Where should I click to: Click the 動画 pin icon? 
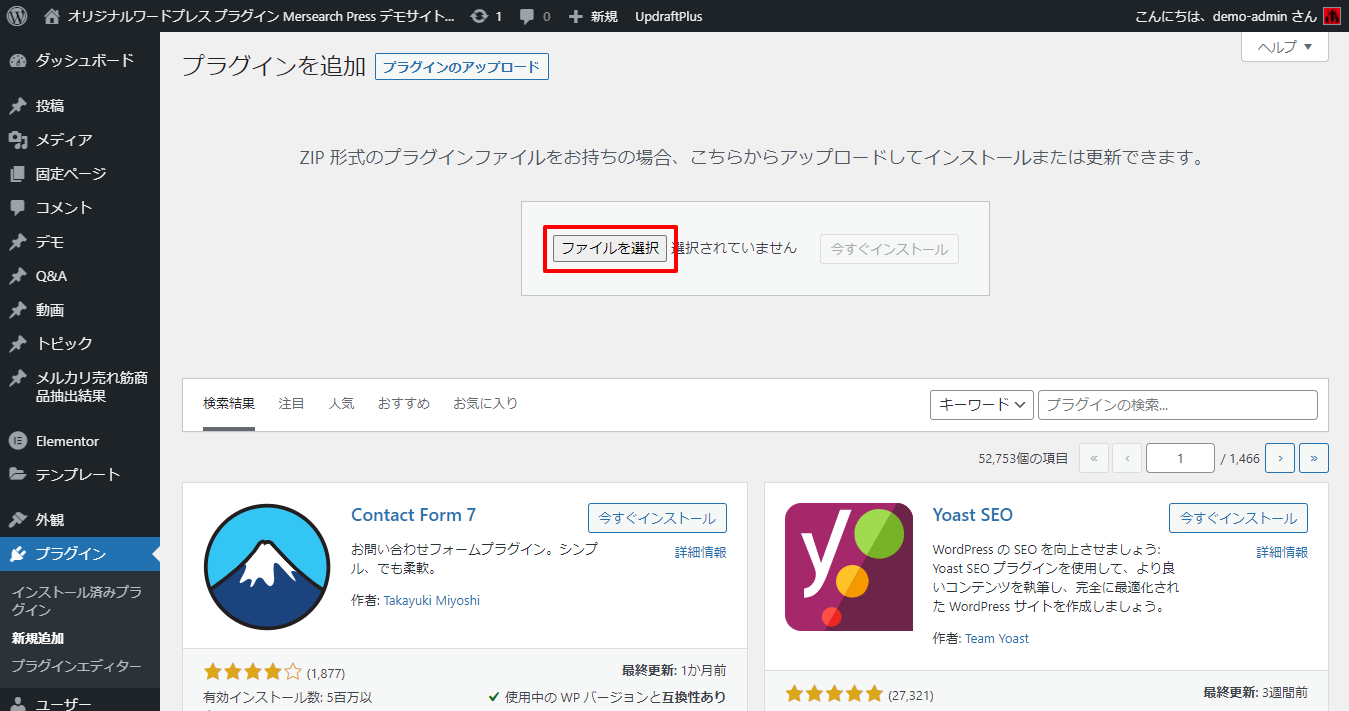coord(17,310)
